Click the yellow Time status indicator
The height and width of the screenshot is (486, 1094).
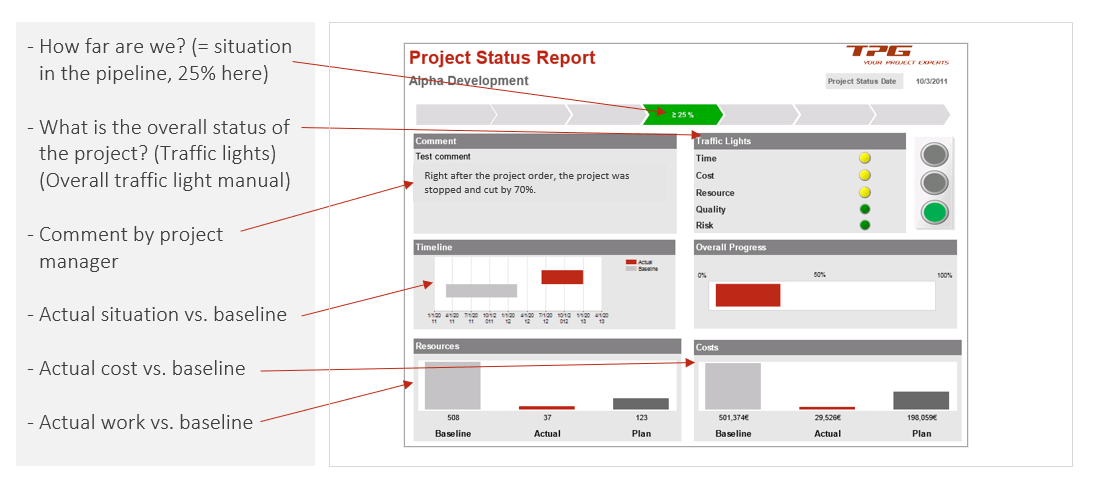pos(865,158)
